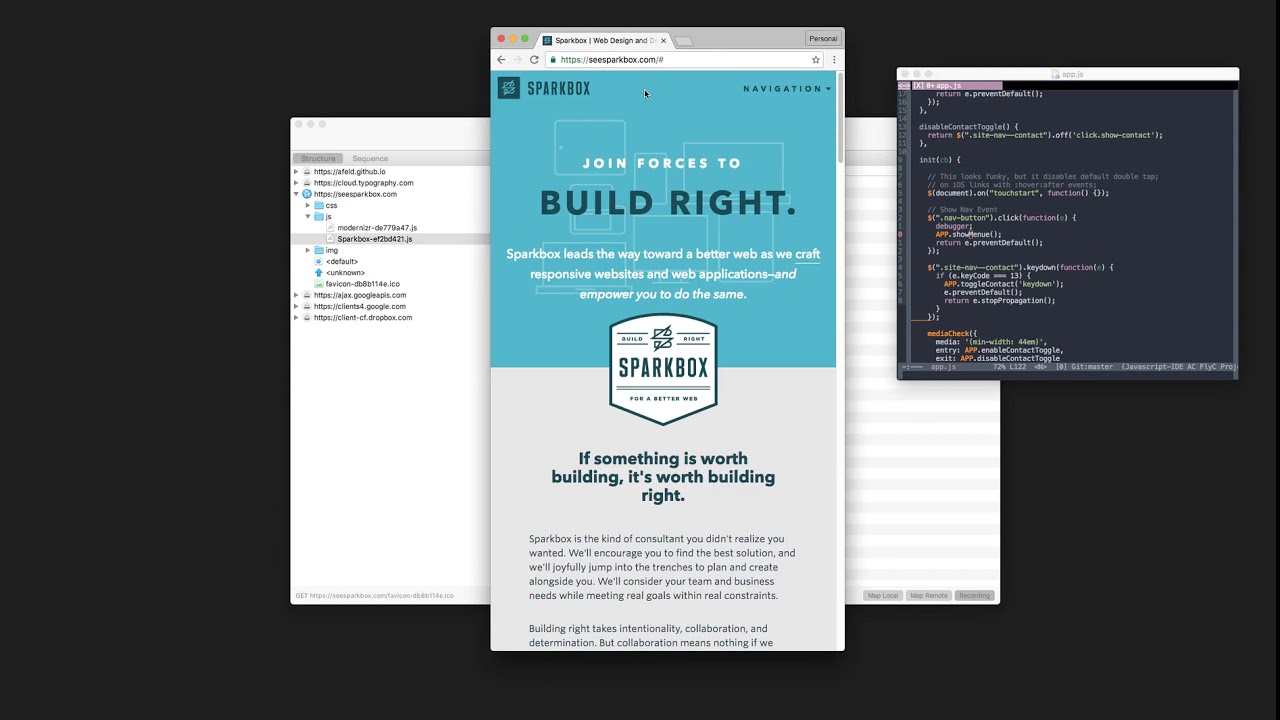Open the NAVIGATION dropdown menu
1280x720 pixels.
787,89
